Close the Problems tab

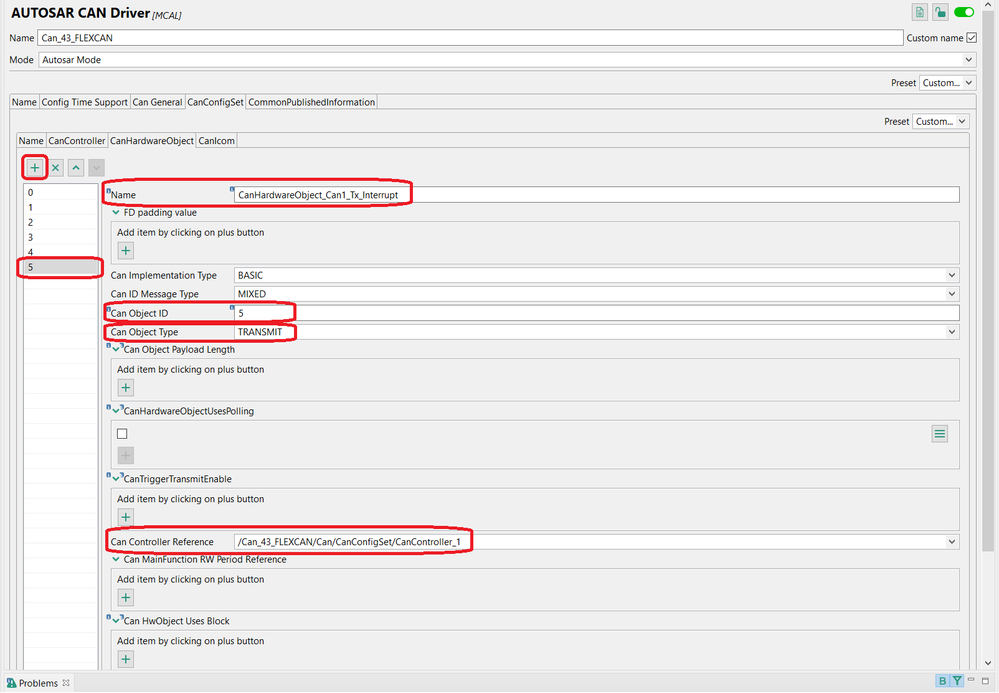[x=66, y=683]
